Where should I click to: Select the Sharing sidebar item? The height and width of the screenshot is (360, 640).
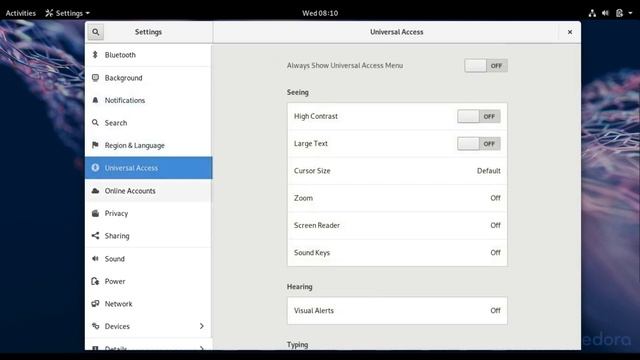point(149,236)
